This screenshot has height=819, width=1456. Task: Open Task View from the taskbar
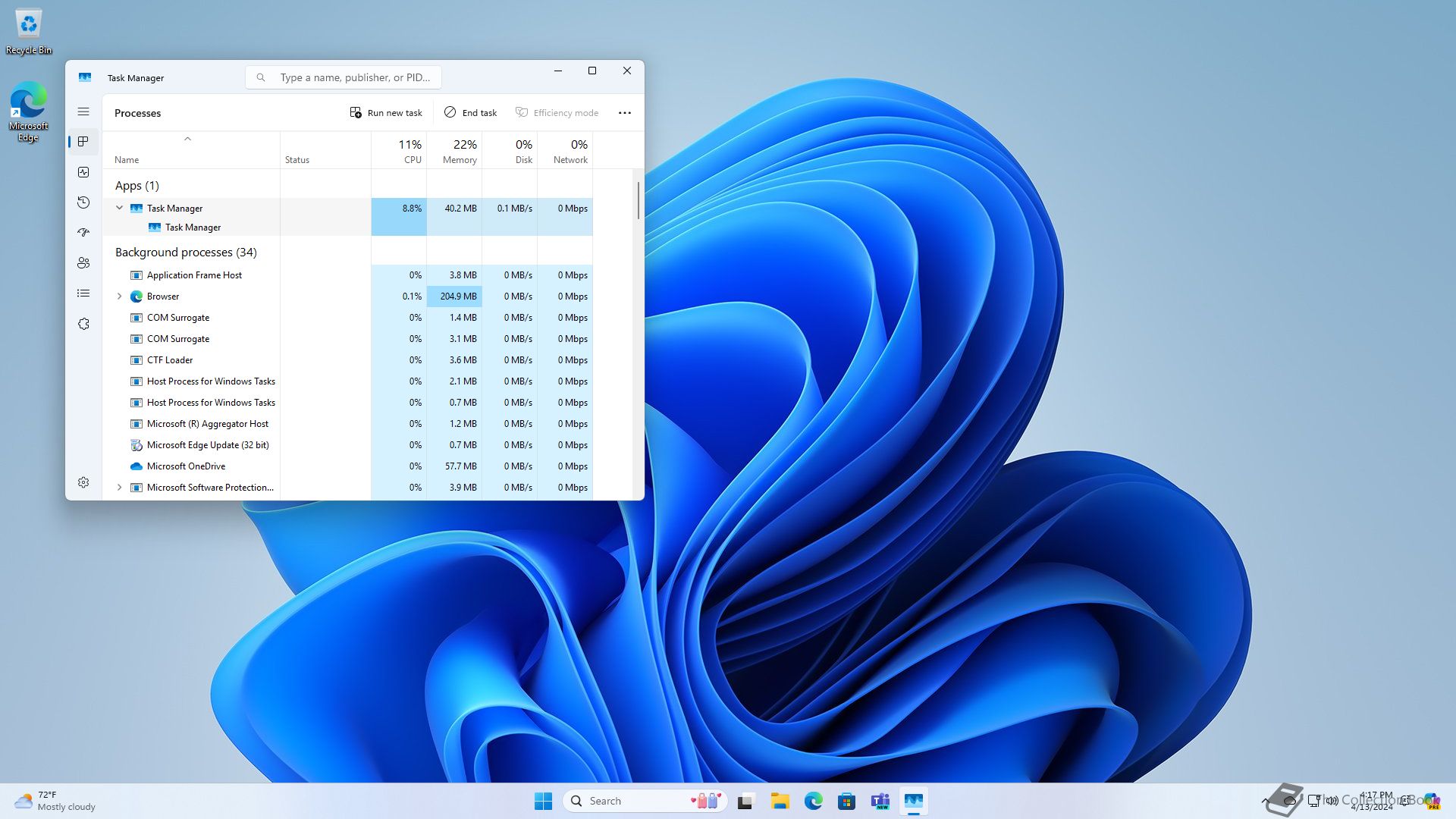coord(746,801)
